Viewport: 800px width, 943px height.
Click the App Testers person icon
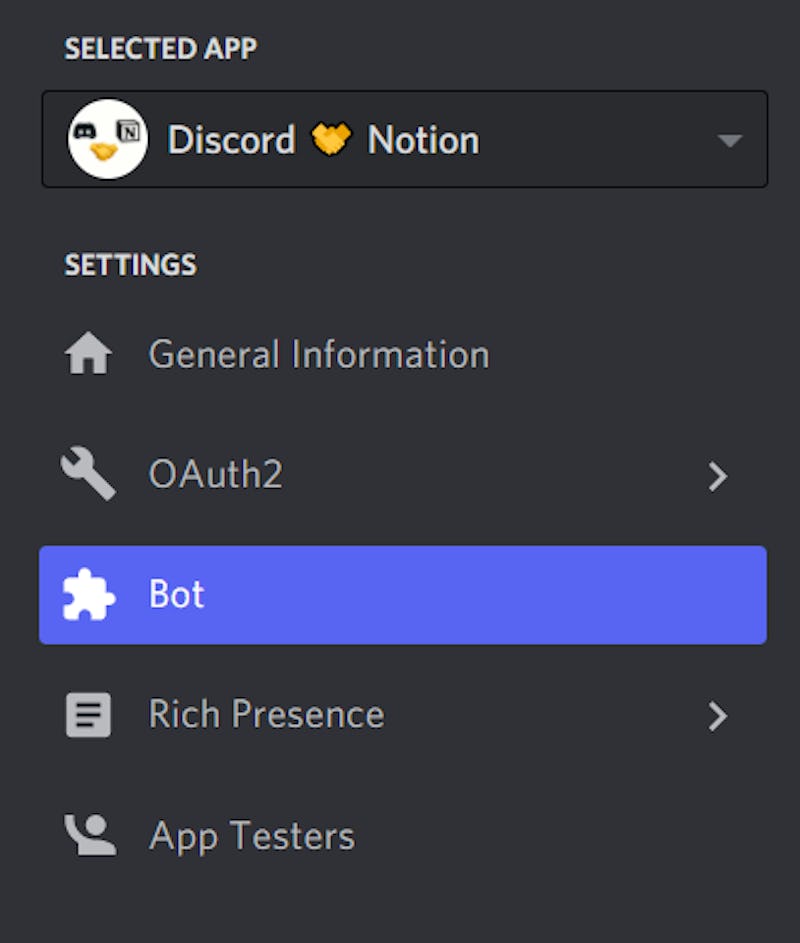(x=90, y=836)
